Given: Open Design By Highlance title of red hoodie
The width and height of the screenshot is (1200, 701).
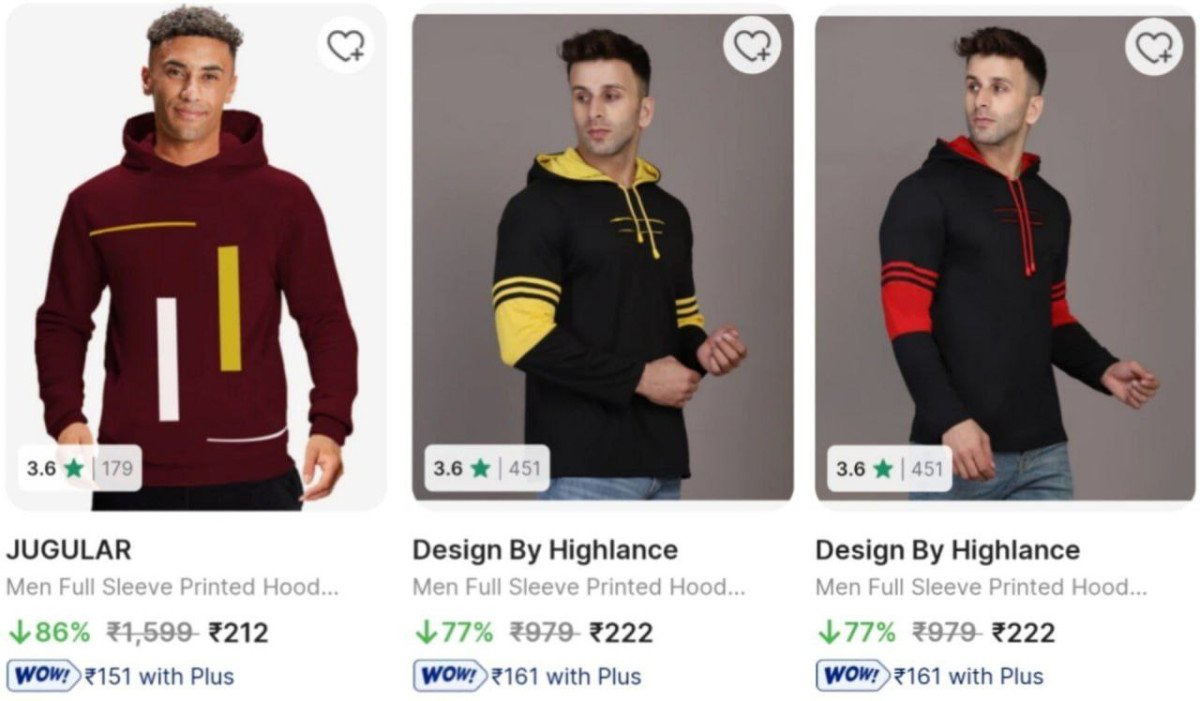Looking at the screenshot, I should [947, 550].
